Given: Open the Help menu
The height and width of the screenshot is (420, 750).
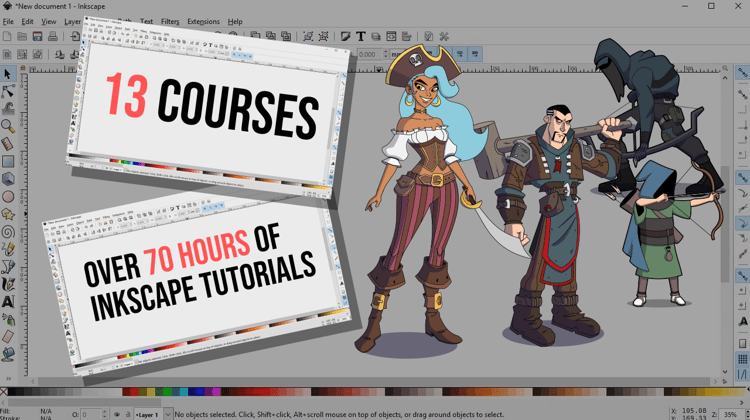Looking at the screenshot, I should pos(235,22).
